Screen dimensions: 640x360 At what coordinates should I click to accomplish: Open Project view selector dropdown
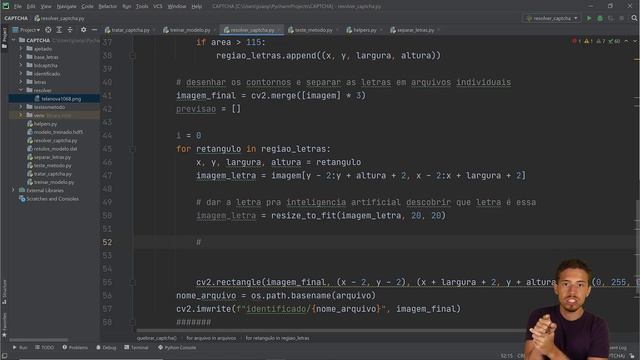[x=27, y=30]
